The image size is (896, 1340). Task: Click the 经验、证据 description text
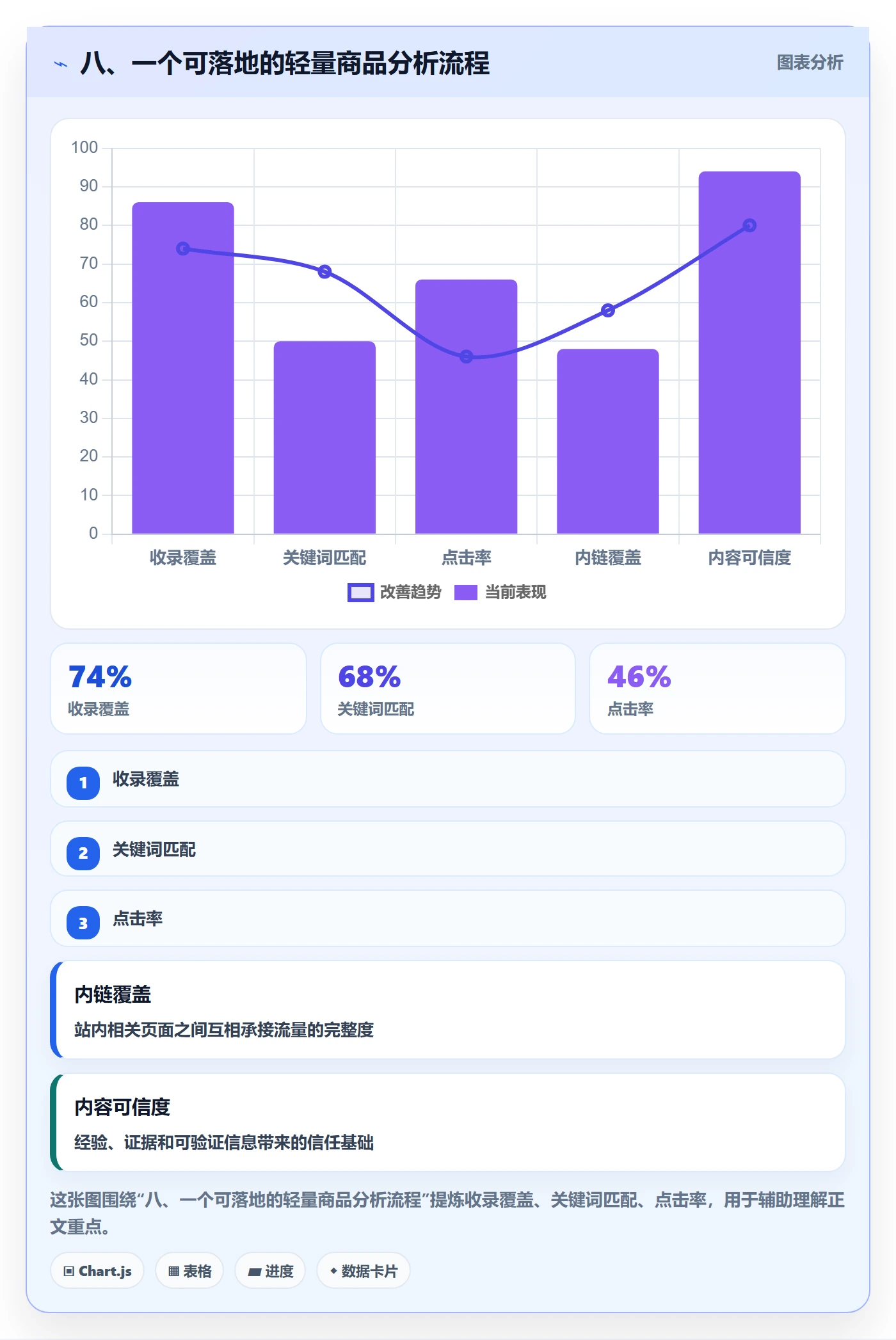point(224,1142)
